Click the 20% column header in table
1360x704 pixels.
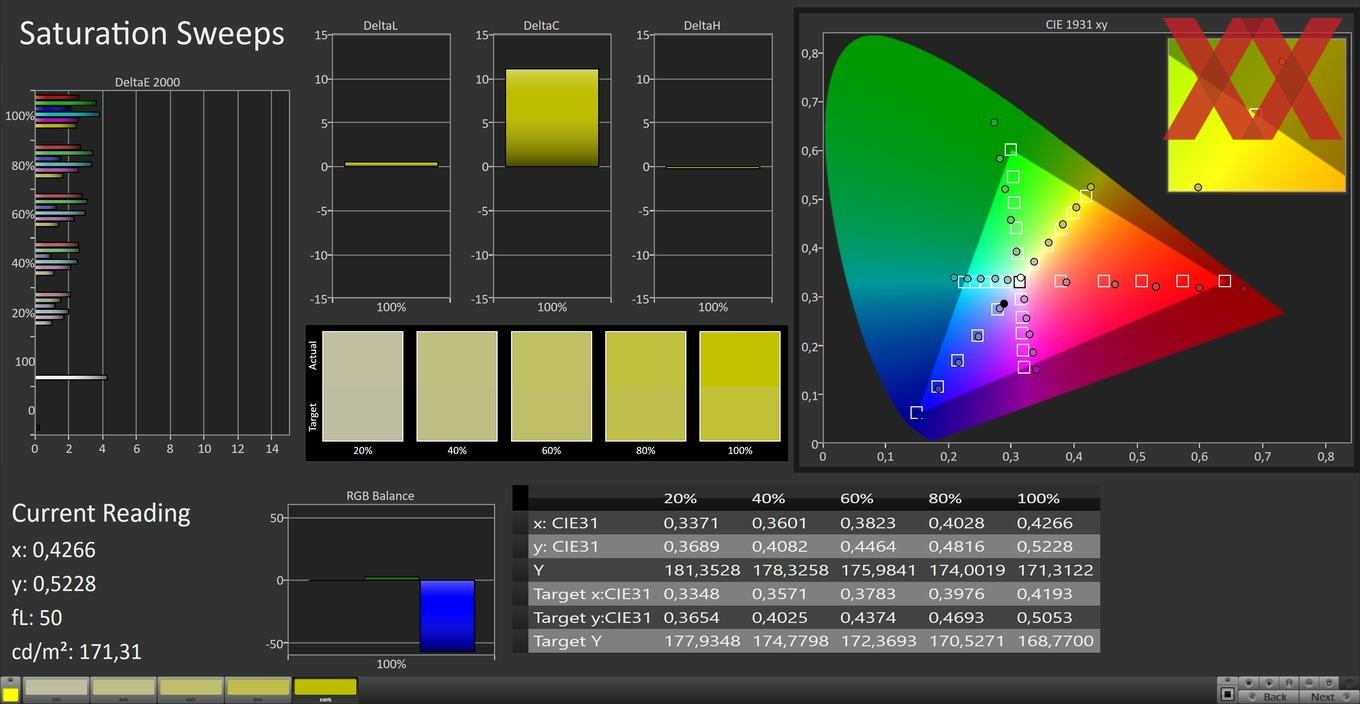(x=681, y=498)
